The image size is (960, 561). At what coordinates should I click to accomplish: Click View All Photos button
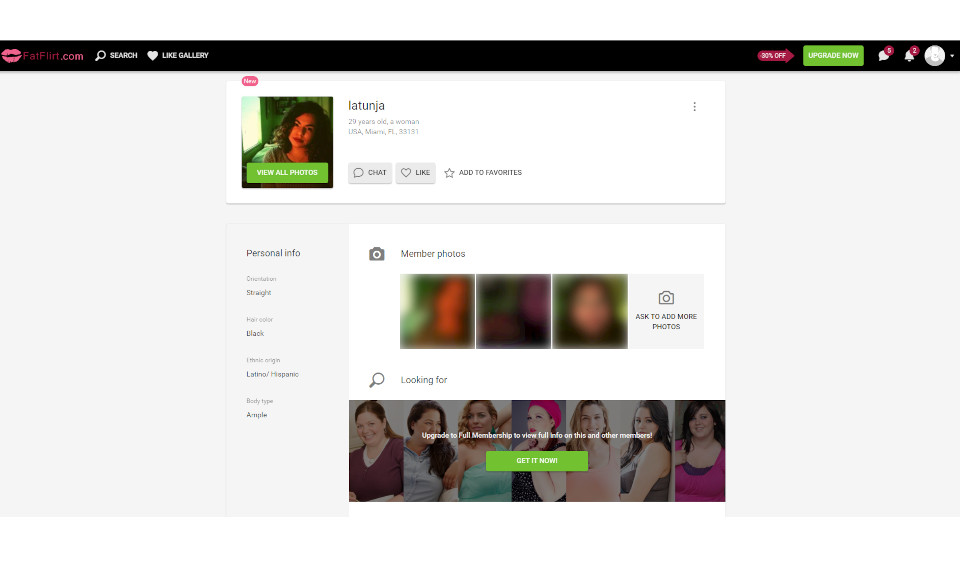coord(287,172)
